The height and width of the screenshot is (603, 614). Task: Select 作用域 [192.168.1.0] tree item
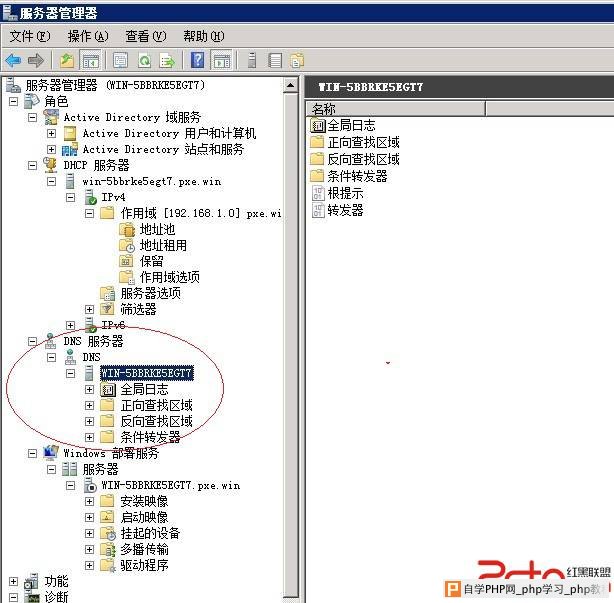point(201,213)
